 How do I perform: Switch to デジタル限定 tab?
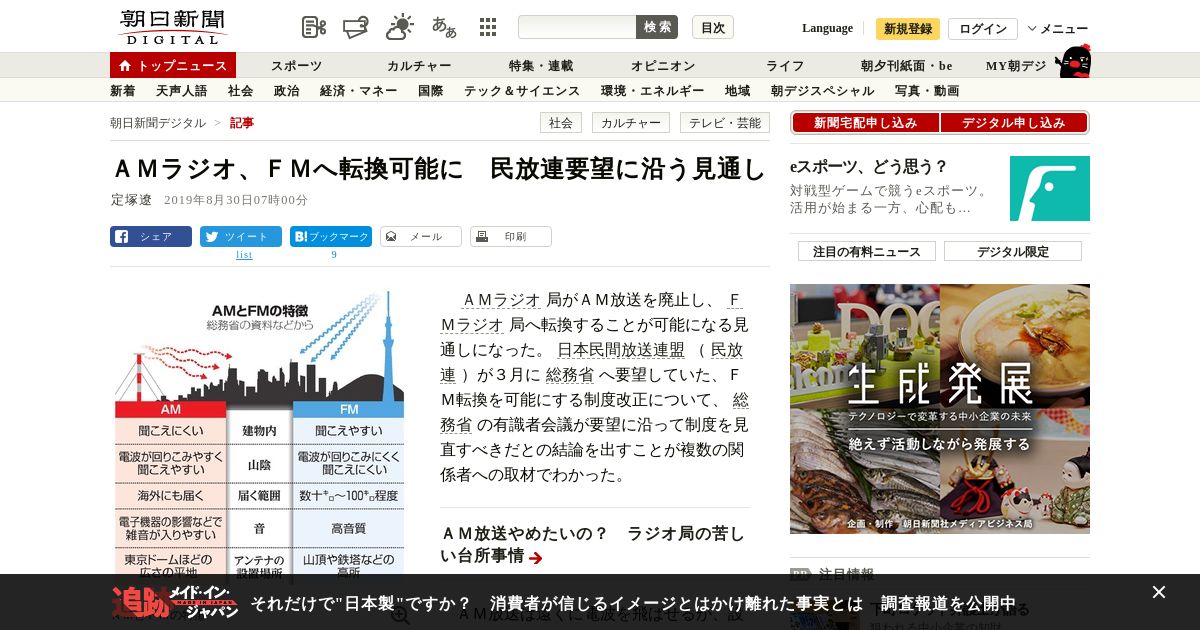pyautogui.click(x=1013, y=251)
